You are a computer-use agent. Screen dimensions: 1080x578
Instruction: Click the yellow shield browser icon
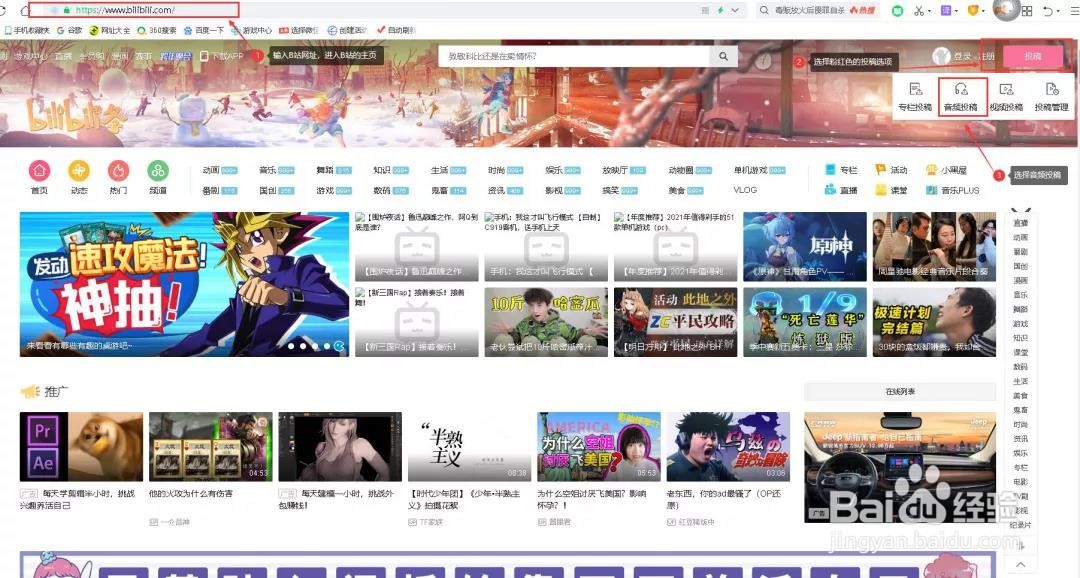973,10
